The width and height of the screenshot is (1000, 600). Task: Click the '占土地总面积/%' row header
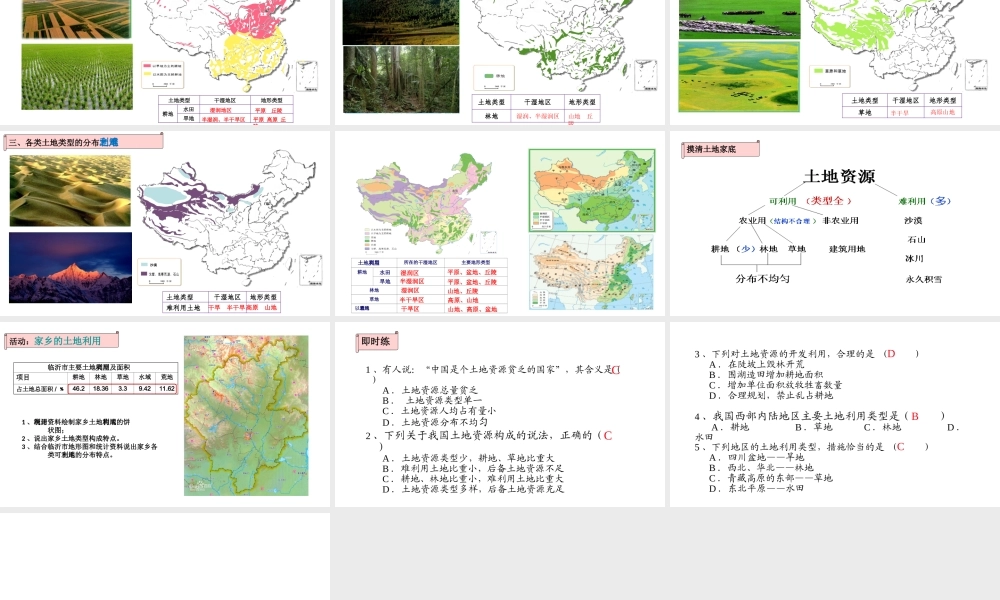(40, 388)
